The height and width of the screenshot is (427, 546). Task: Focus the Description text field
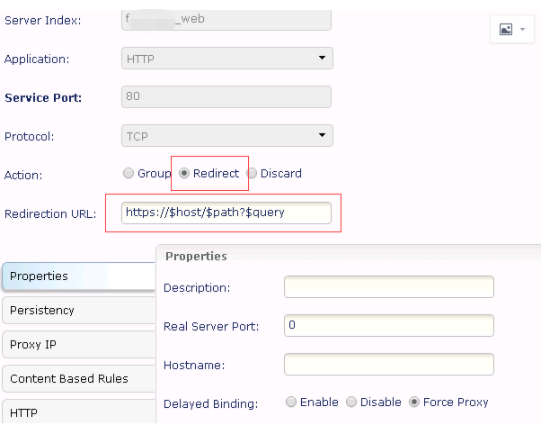[x=389, y=287]
